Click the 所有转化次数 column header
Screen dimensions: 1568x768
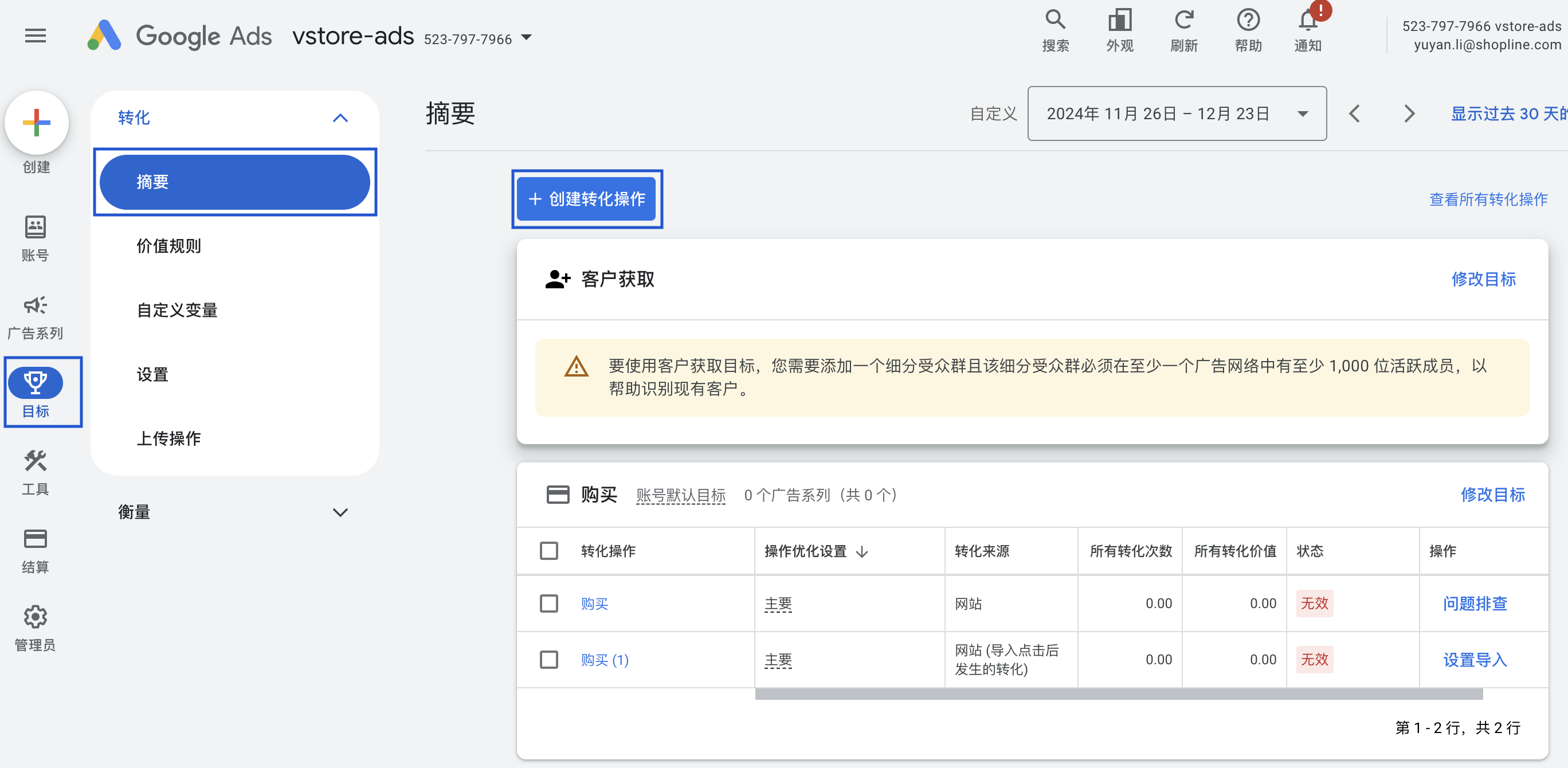[1130, 551]
